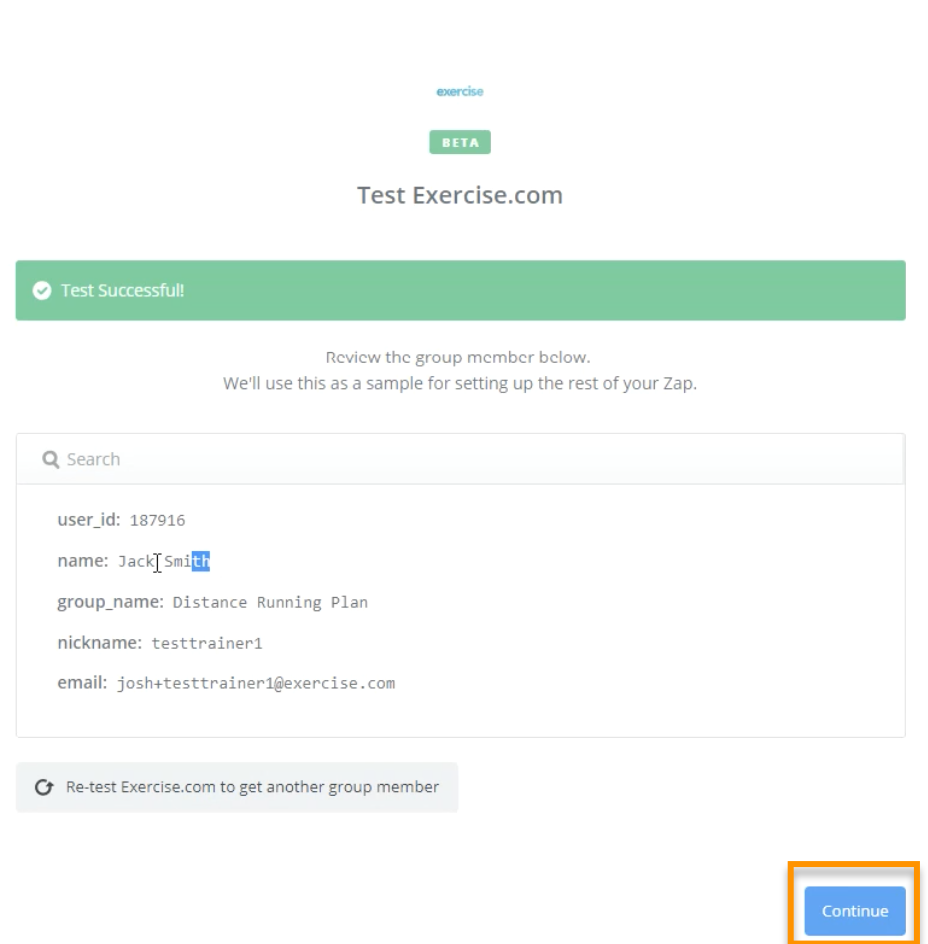
Task: Click the name value Jack Smith
Action: (164, 561)
